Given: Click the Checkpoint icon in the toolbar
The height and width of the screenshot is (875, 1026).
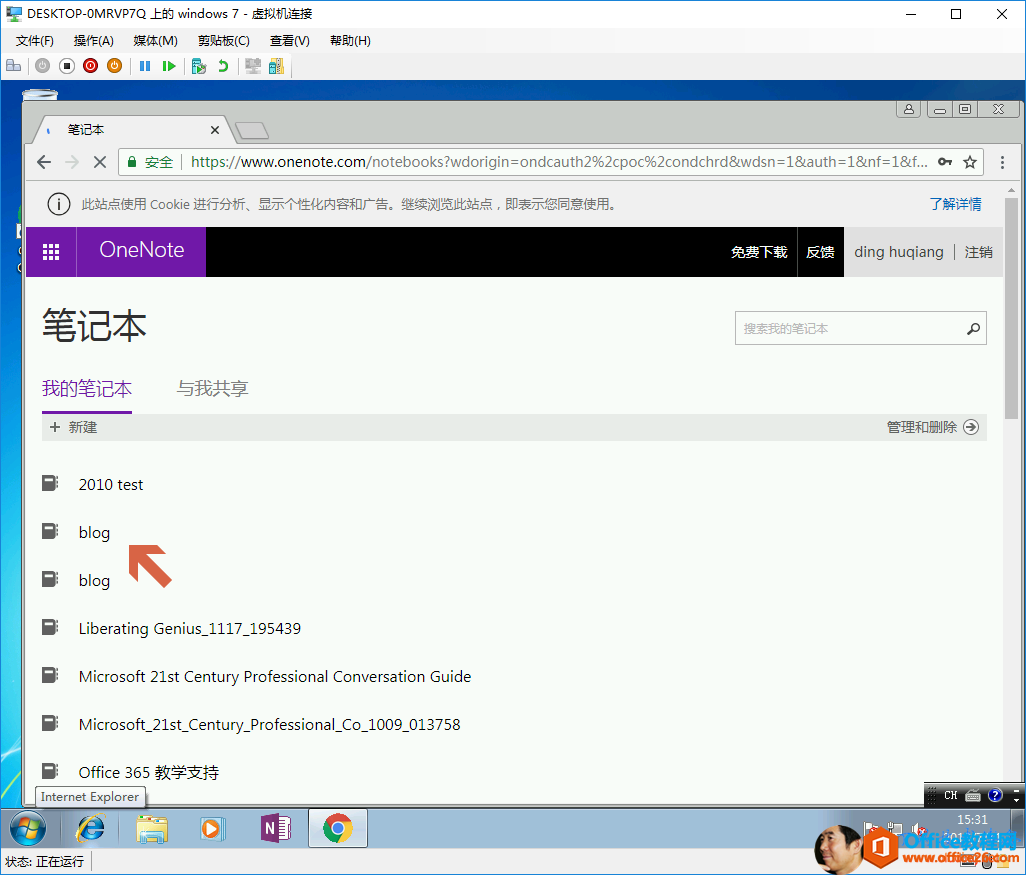Looking at the screenshot, I should tap(199, 66).
